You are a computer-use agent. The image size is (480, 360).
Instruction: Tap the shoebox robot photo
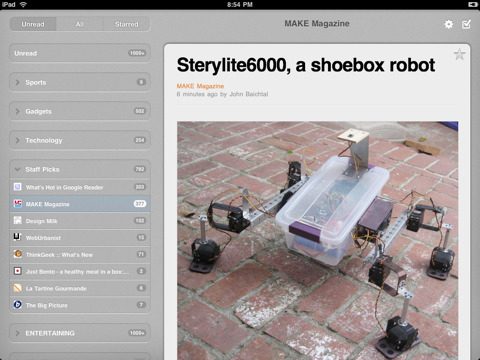coord(317,240)
